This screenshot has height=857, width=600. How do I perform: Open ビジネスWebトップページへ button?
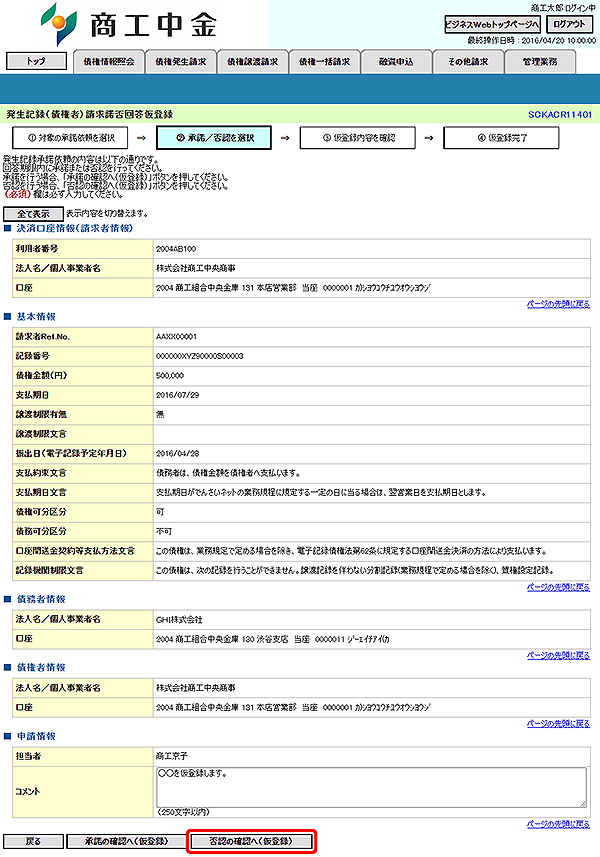tap(492, 24)
